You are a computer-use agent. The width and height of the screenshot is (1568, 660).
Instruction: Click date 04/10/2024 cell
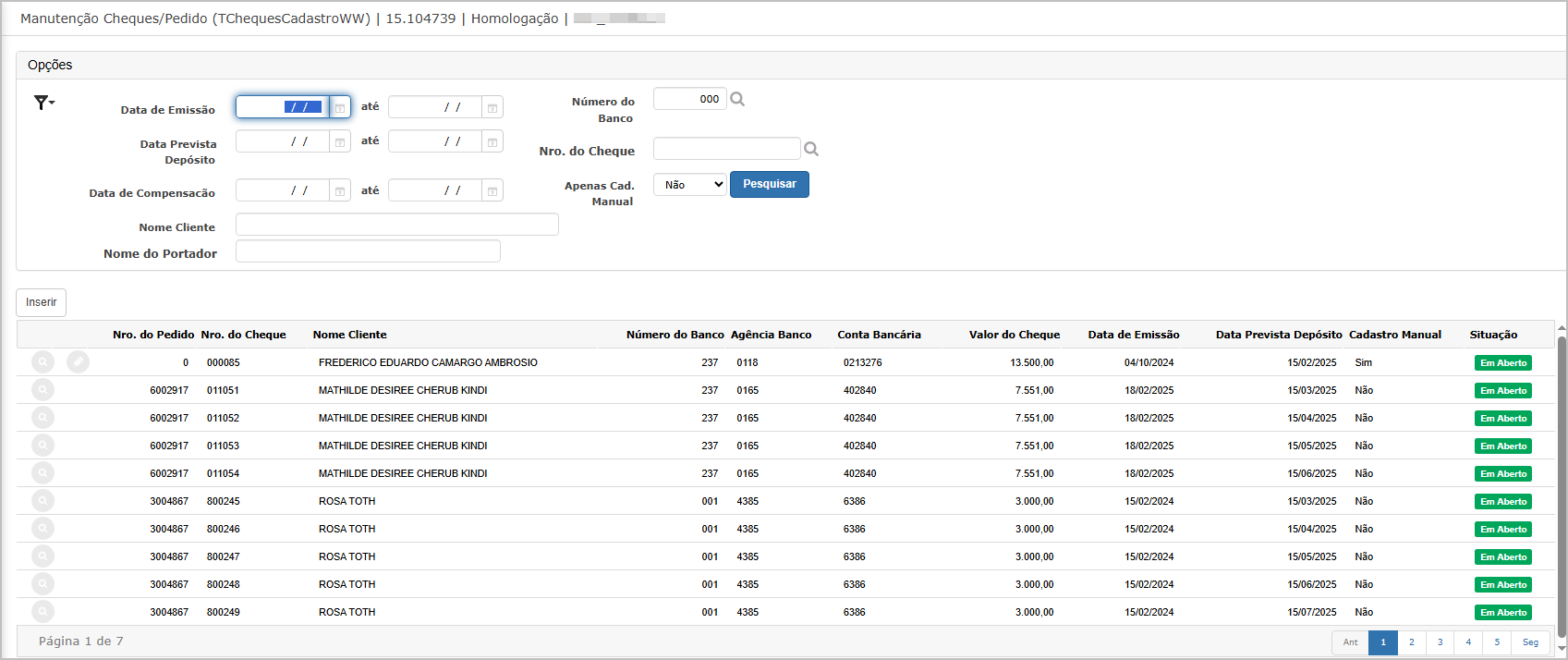coord(1149,362)
